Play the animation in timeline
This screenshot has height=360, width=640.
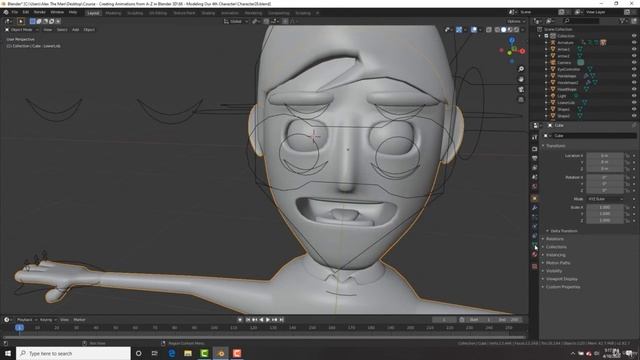click(x=268, y=320)
